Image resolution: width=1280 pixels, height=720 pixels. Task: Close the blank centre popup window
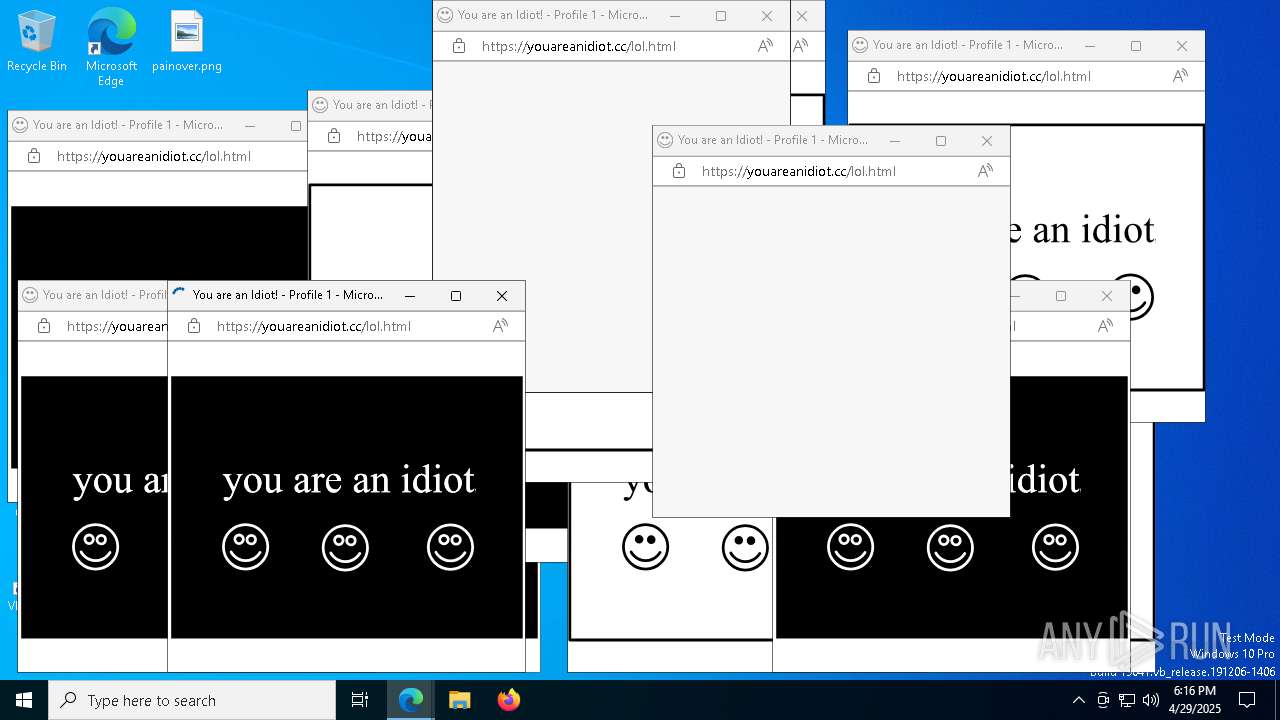(x=987, y=141)
